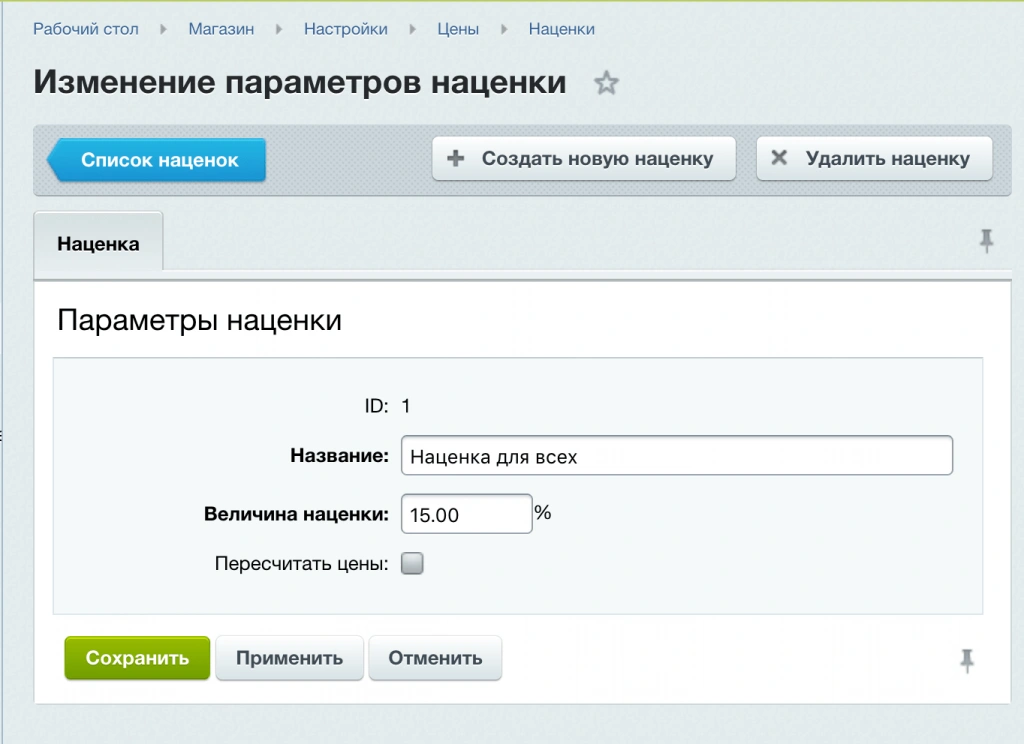
Task: Go to Рабочий стол breadcrumb link
Action: (86, 29)
